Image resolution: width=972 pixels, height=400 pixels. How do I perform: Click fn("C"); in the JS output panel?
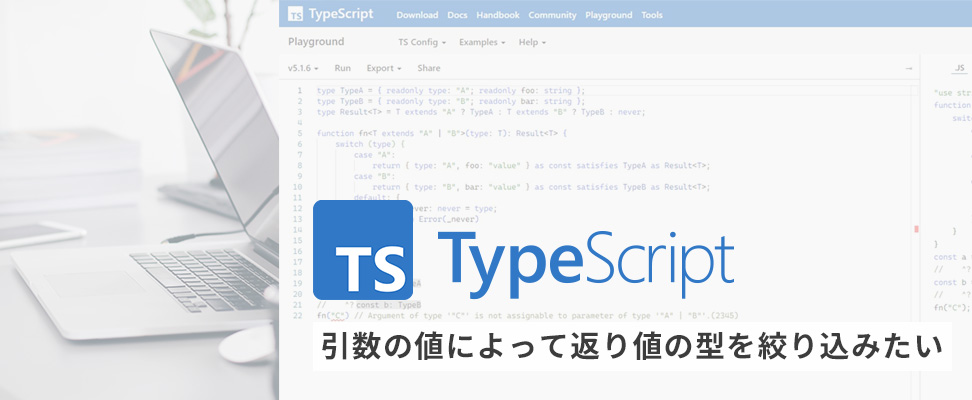click(x=952, y=307)
